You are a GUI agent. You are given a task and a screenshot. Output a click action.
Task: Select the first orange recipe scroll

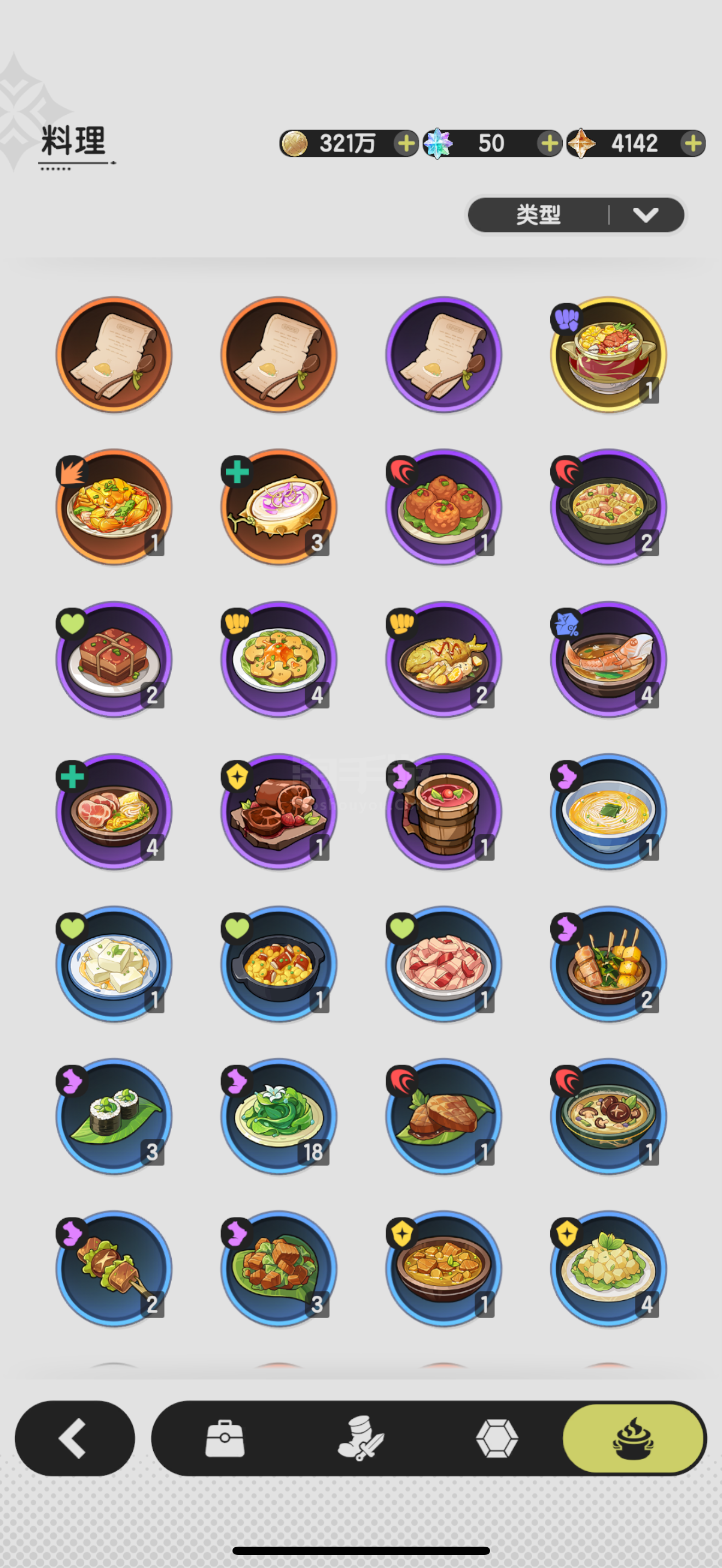coord(114,355)
